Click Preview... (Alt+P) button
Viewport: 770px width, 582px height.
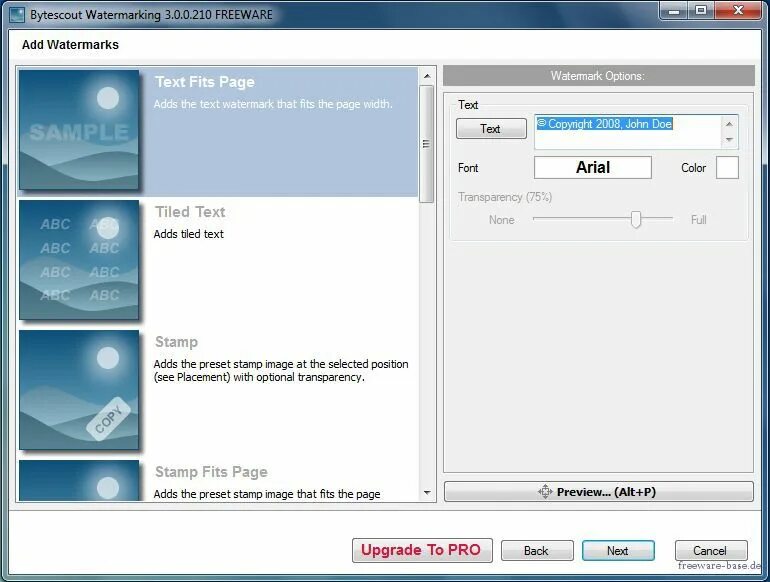click(599, 492)
